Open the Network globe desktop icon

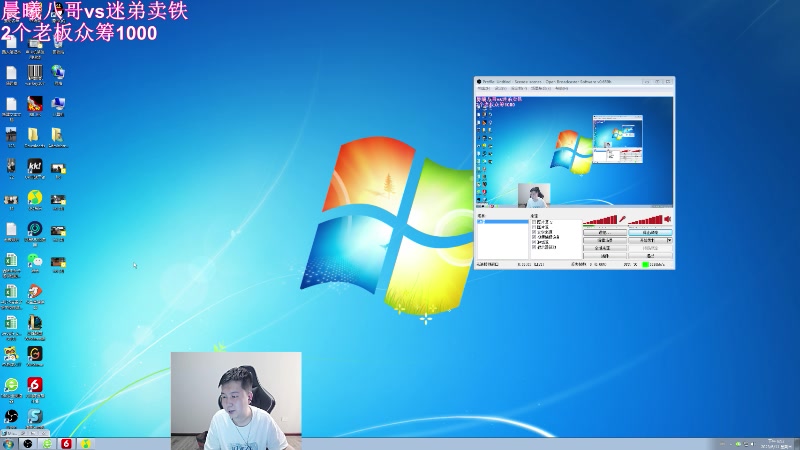[58, 73]
